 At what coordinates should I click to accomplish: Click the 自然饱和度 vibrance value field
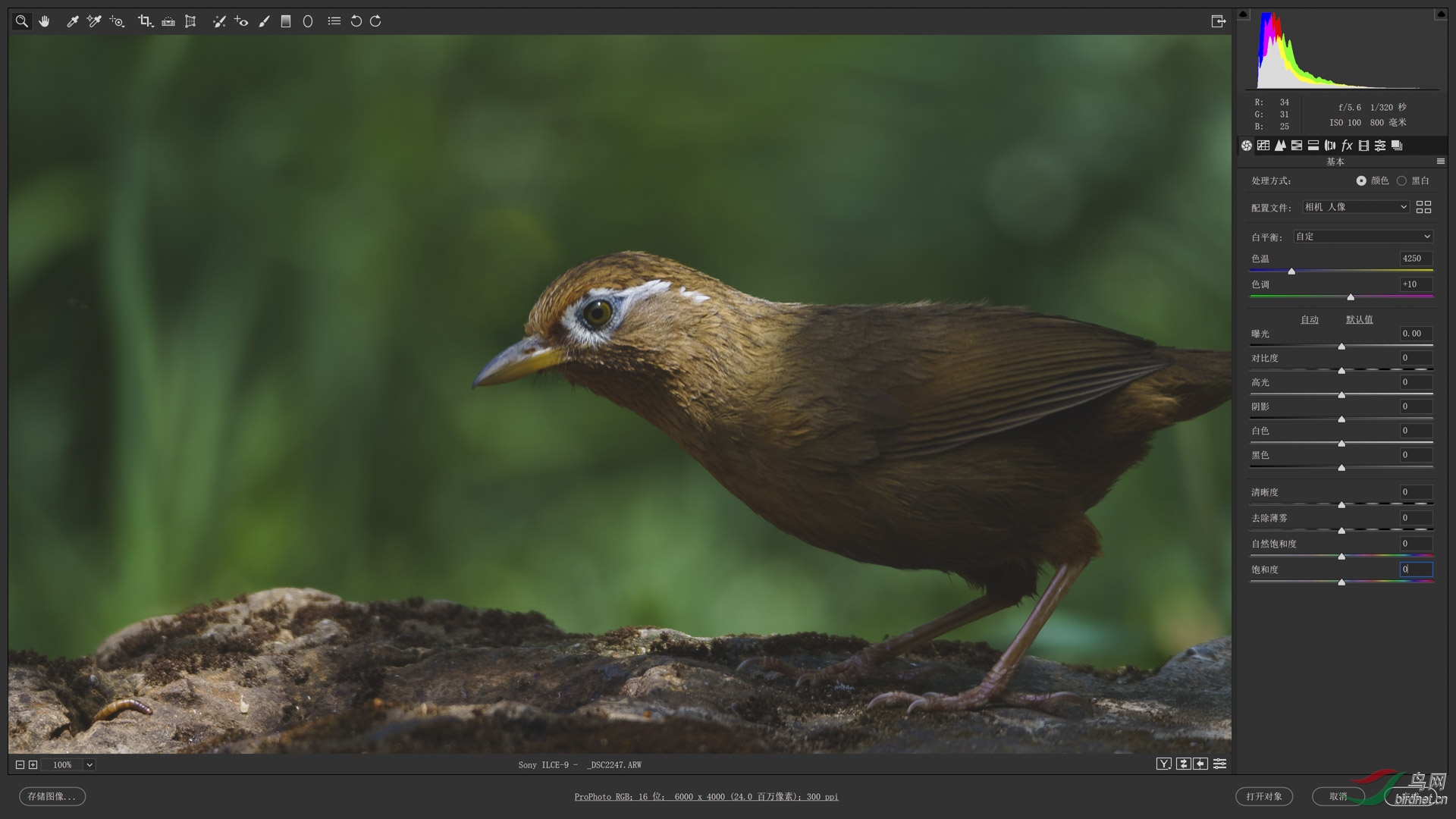[1416, 544]
